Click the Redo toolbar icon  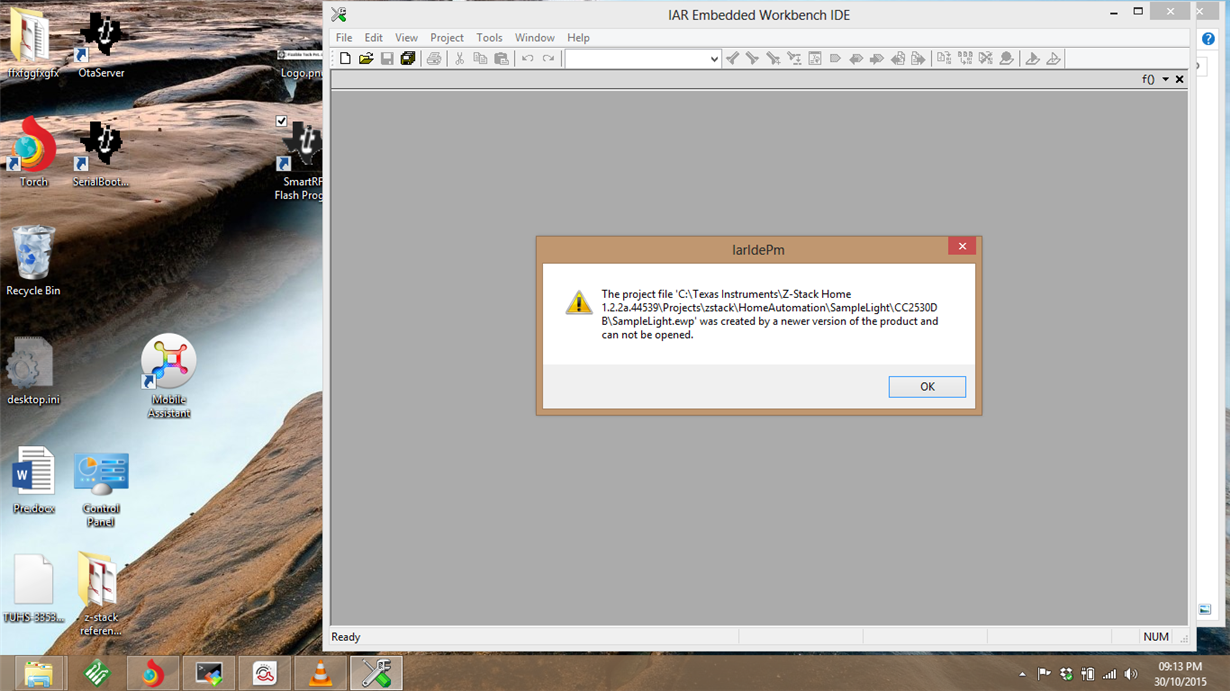click(549, 59)
